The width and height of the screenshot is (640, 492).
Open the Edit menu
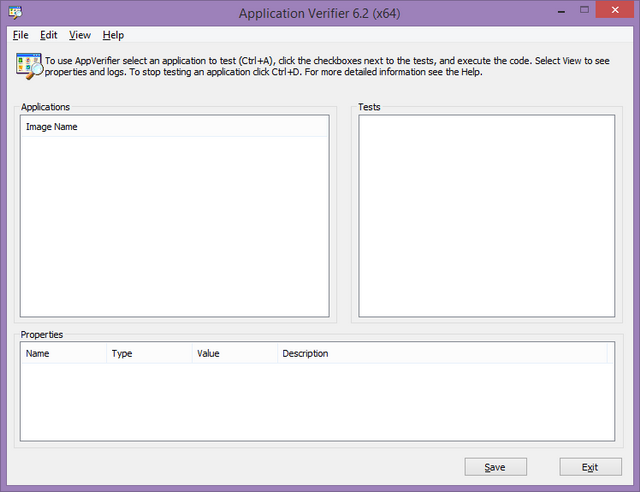coord(49,35)
